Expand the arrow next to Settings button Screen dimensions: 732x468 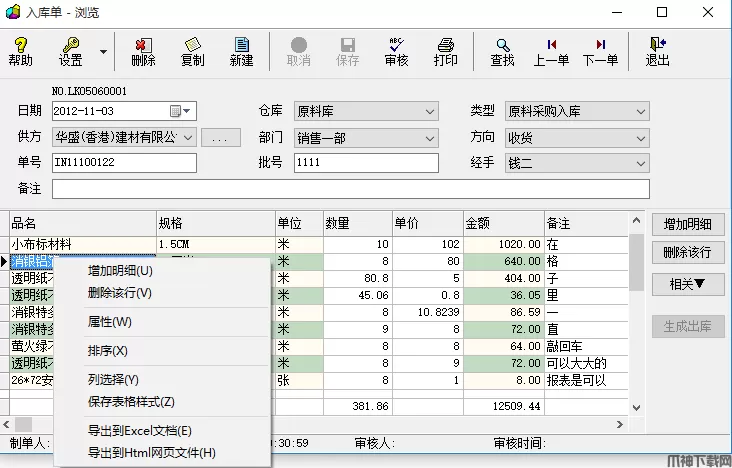[x=102, y=51]
